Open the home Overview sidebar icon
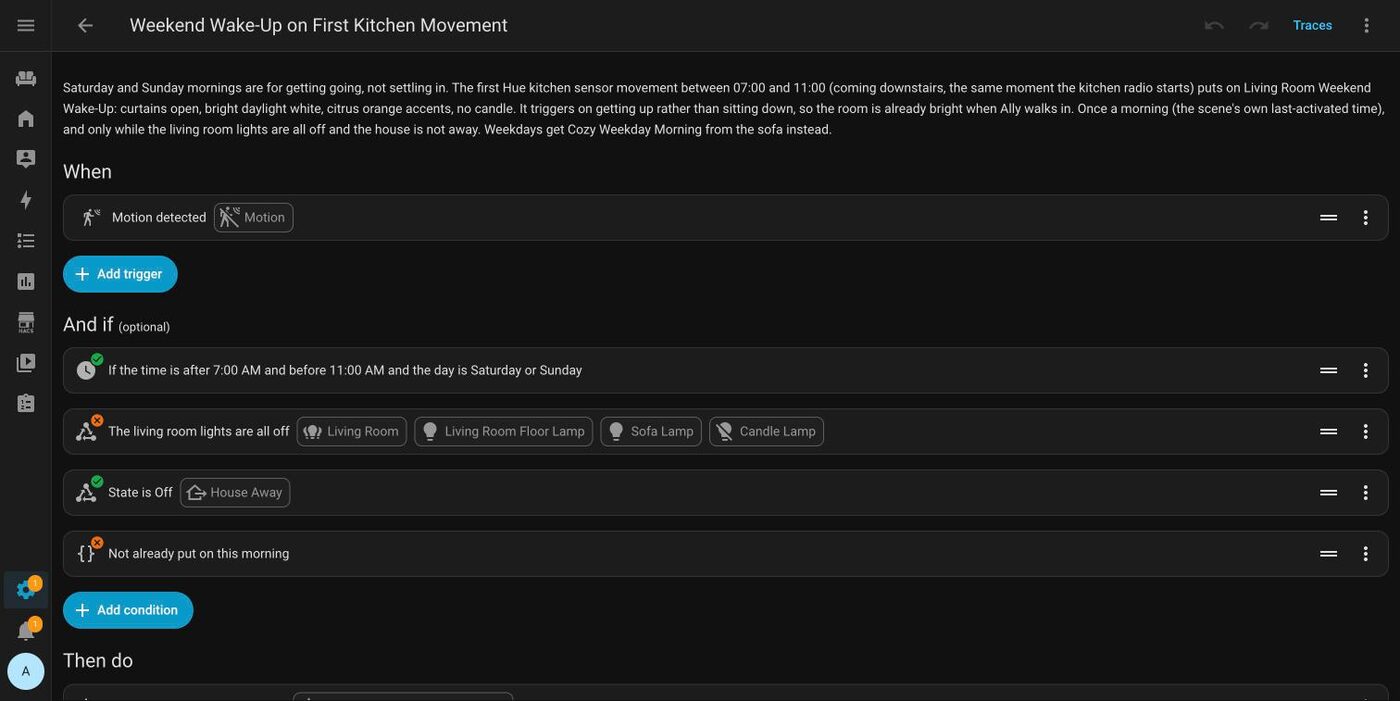 [x=26, y=119]
